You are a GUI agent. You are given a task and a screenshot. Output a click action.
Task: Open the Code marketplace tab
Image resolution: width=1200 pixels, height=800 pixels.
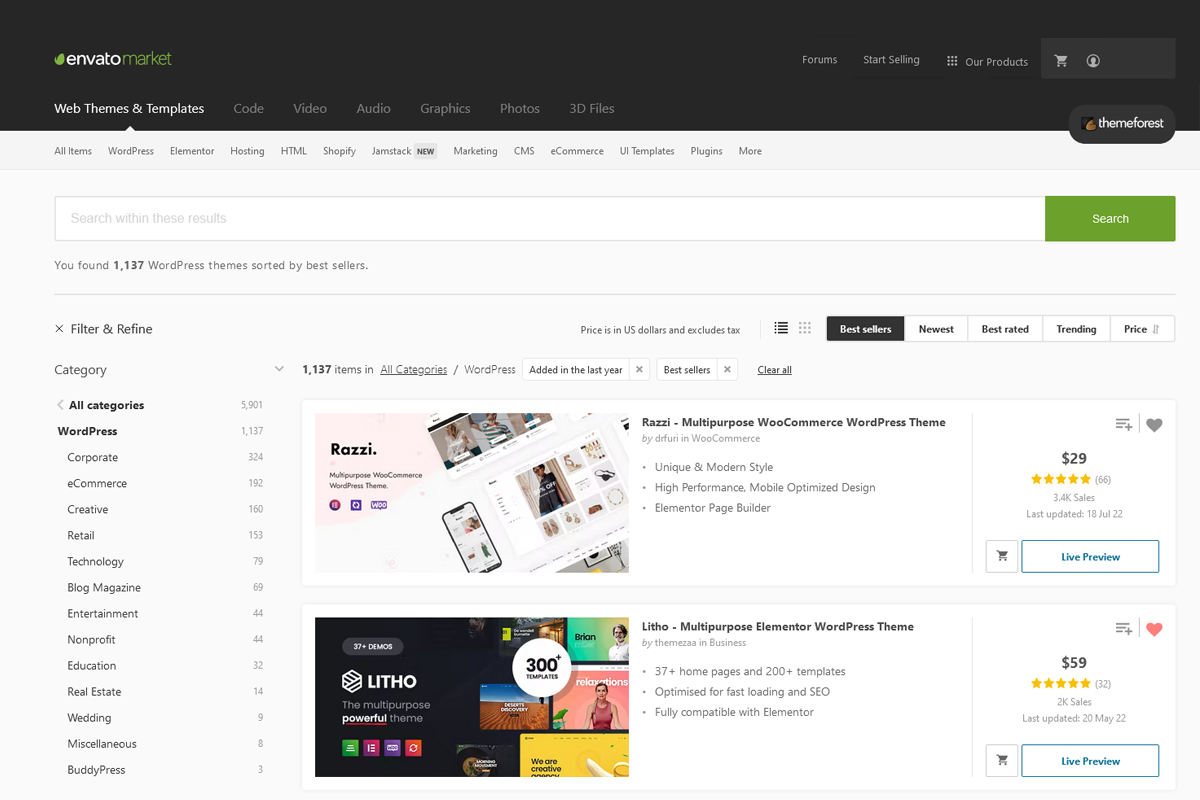tap(248, 108)
